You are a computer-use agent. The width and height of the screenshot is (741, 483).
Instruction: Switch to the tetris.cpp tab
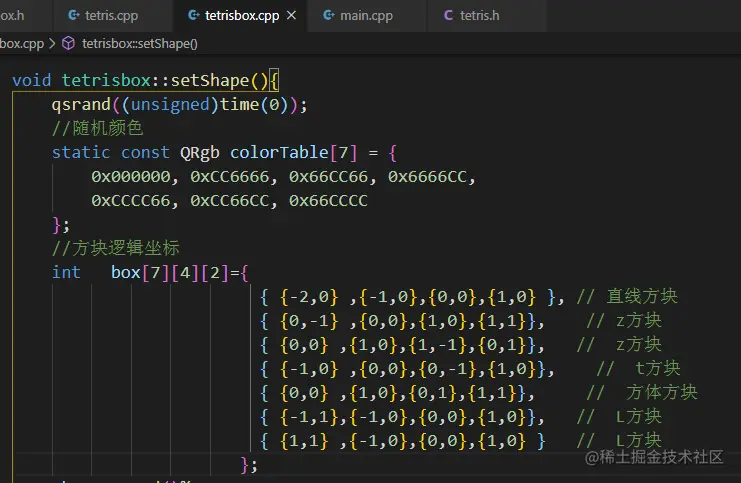[x=112, y=16]
